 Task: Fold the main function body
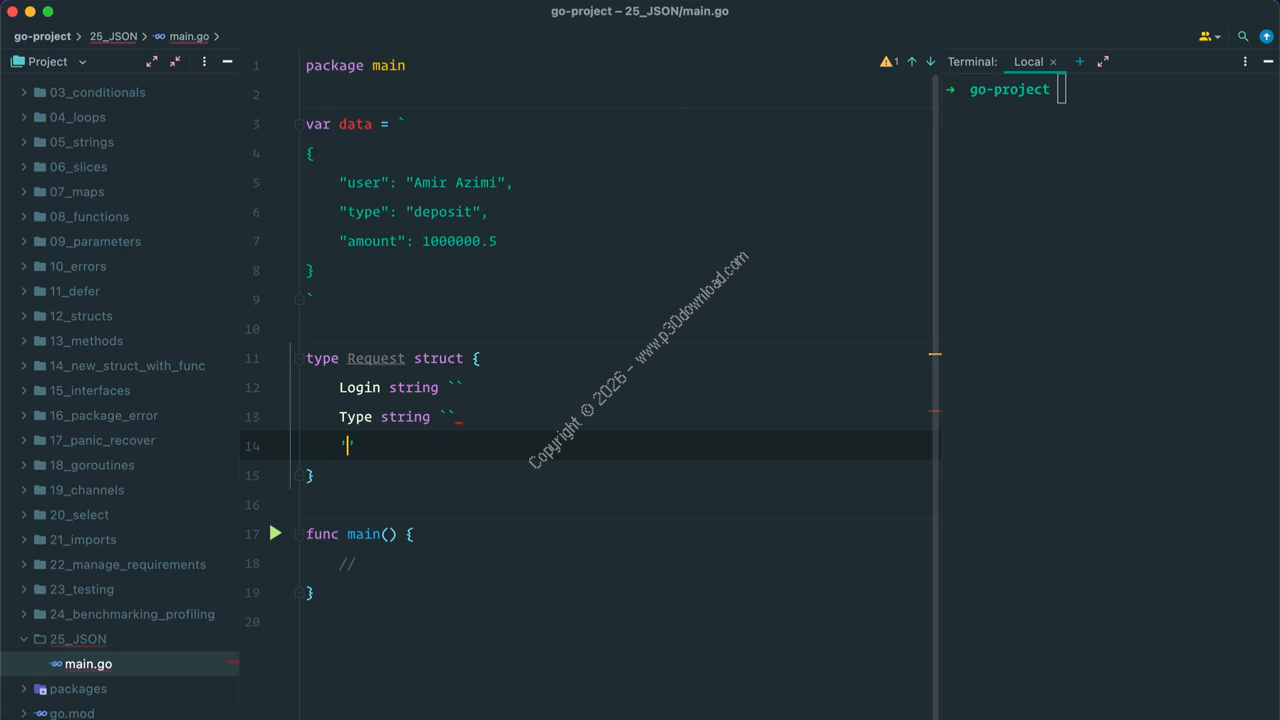[x=298, y=535]
